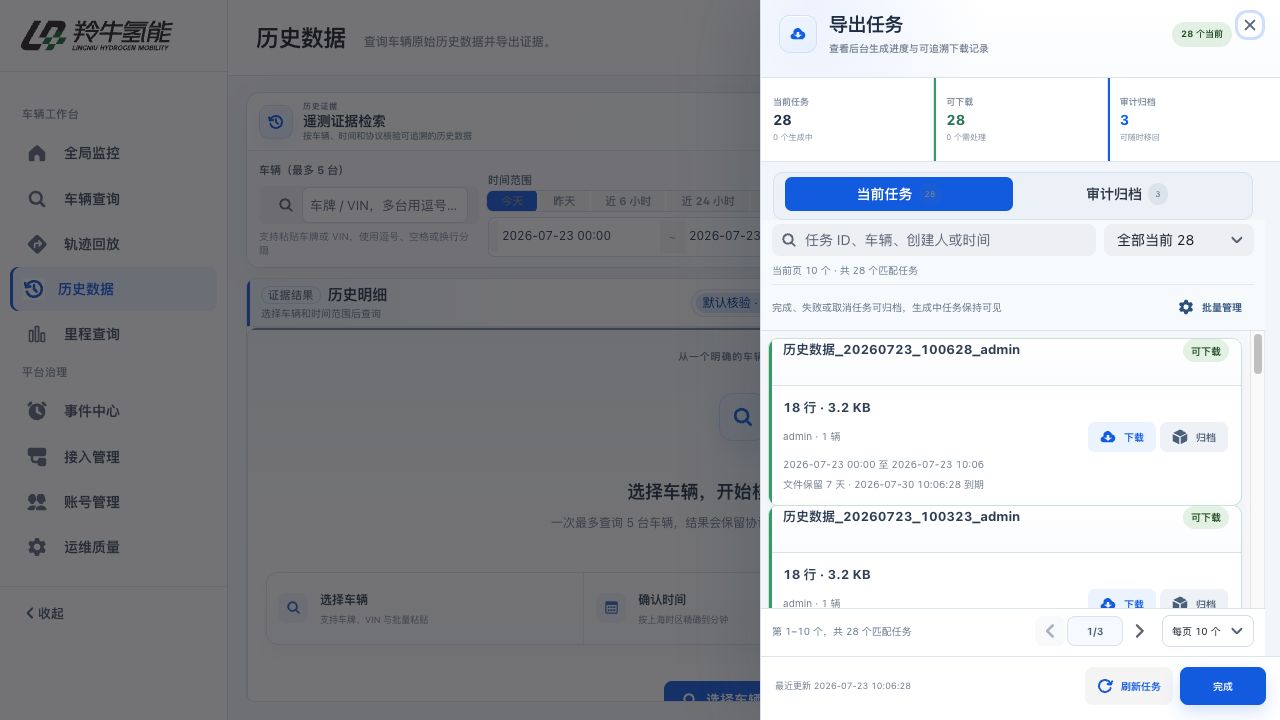Click the 28 个当前 badge
This screenshot has height=720, width=1280.
pyautogui.click(x=1201, y=34)
